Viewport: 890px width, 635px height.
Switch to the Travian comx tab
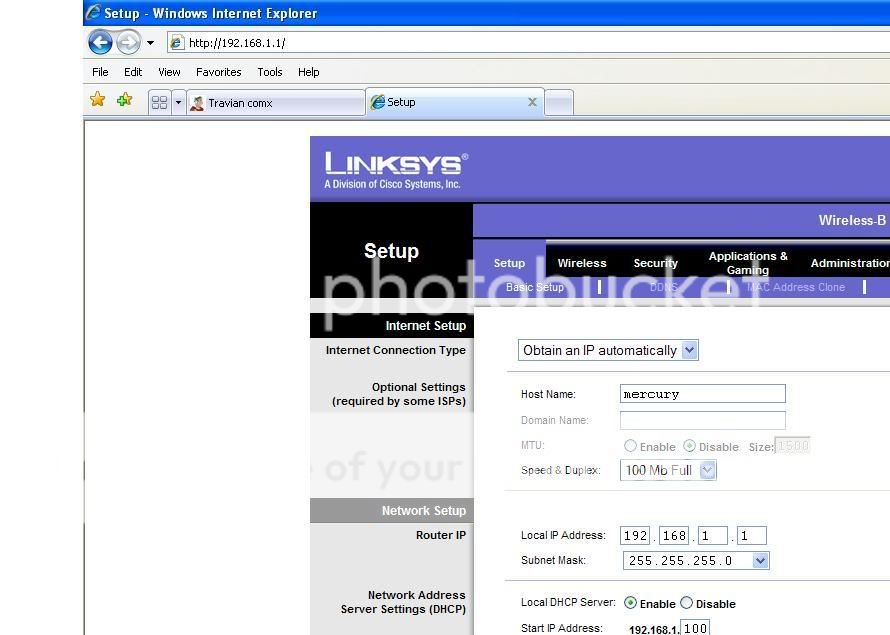point(275,102)
